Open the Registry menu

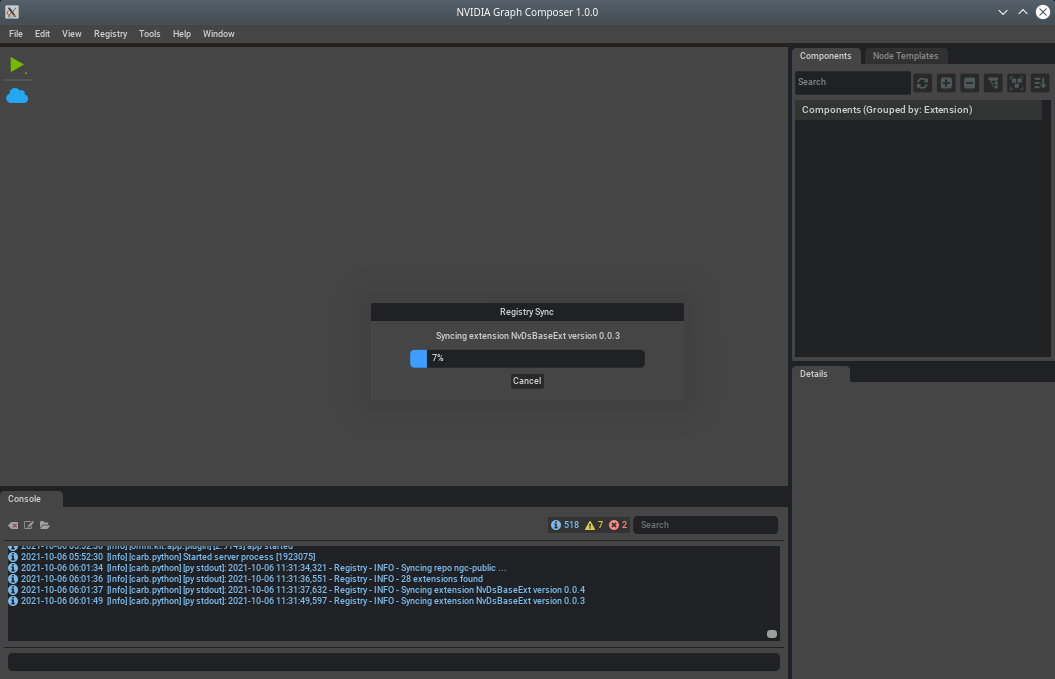click(110, 34)
